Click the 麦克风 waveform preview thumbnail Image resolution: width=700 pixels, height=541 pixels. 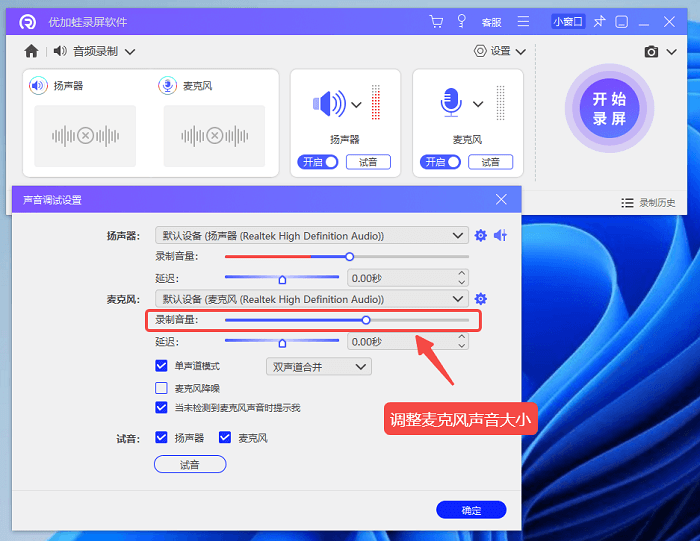point(214,136)
